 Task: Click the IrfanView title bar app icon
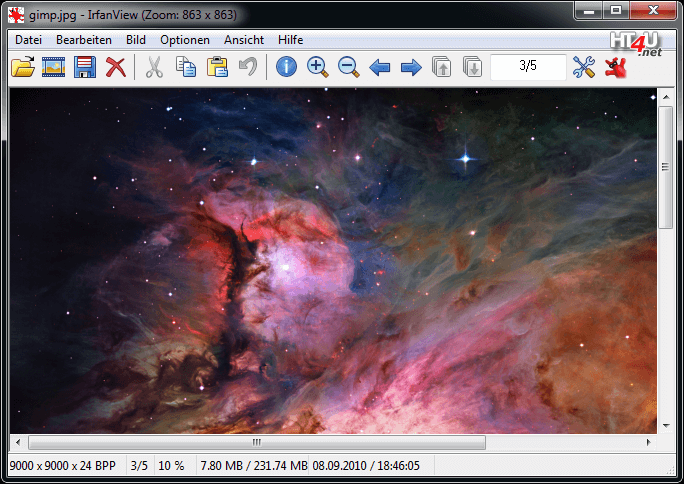(x=16, y=15)
